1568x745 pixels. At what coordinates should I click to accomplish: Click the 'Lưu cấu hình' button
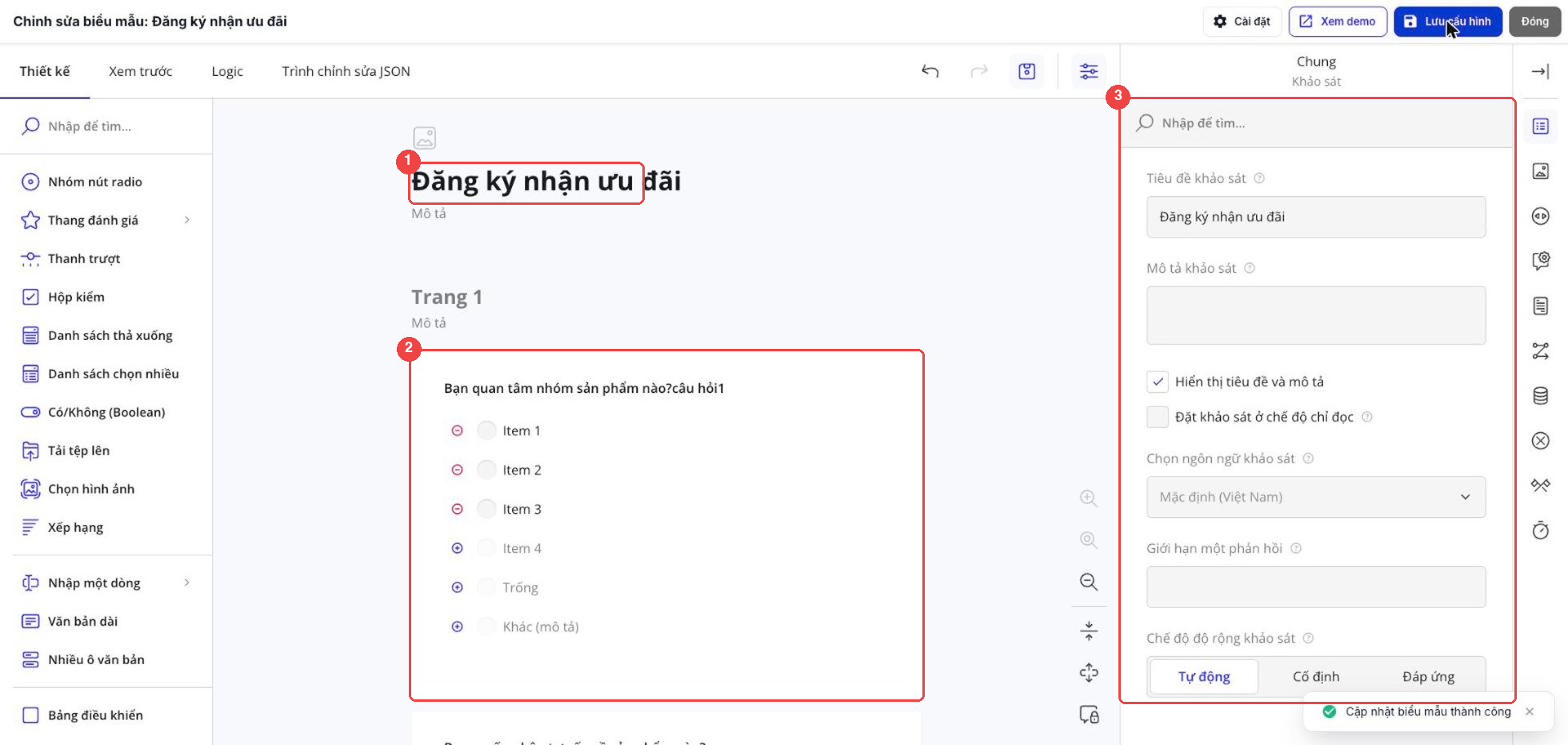pyautogui.click(x=1448, y=22)
